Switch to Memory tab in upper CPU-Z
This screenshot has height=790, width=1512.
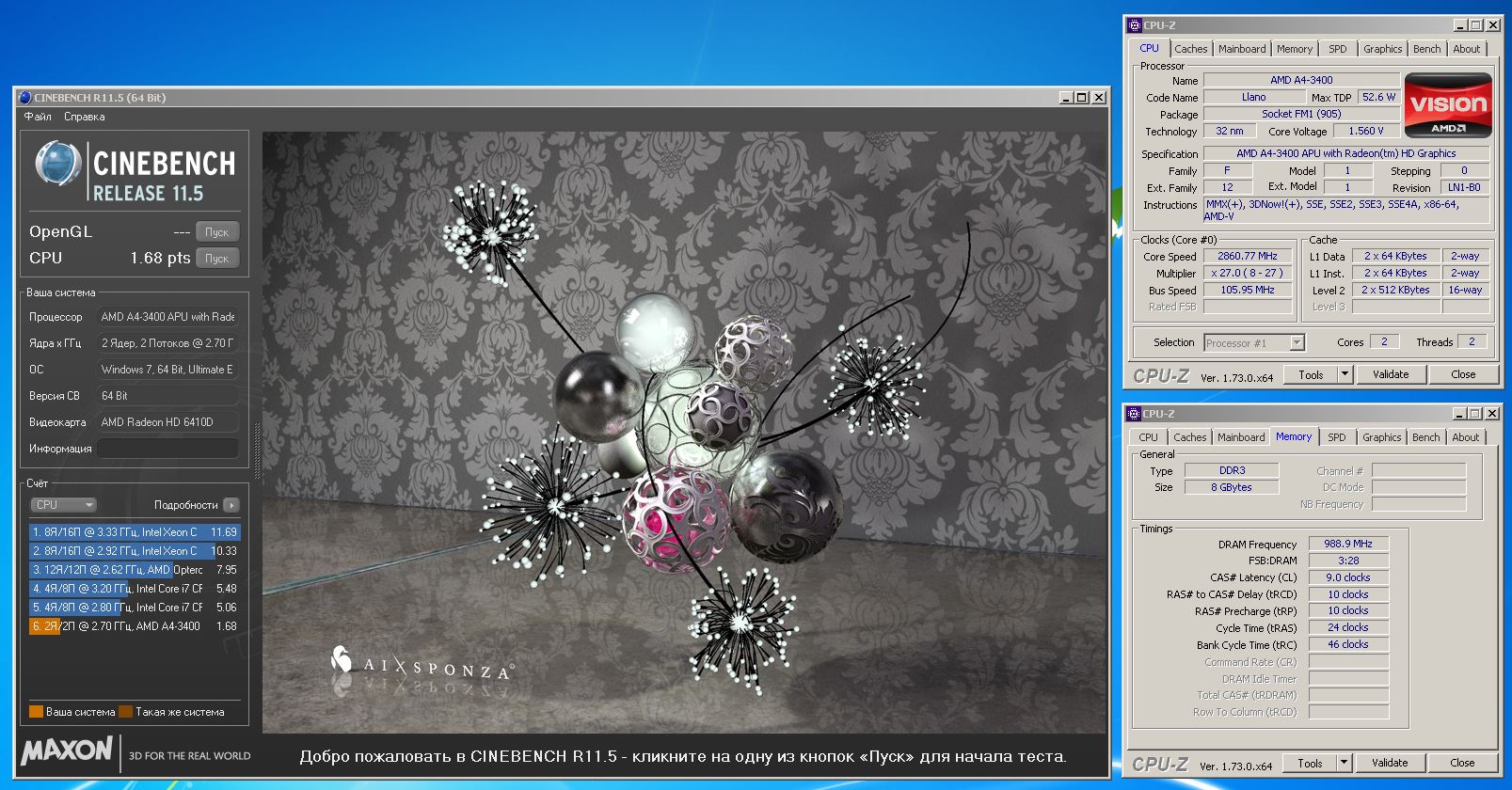coord(1294,49)
